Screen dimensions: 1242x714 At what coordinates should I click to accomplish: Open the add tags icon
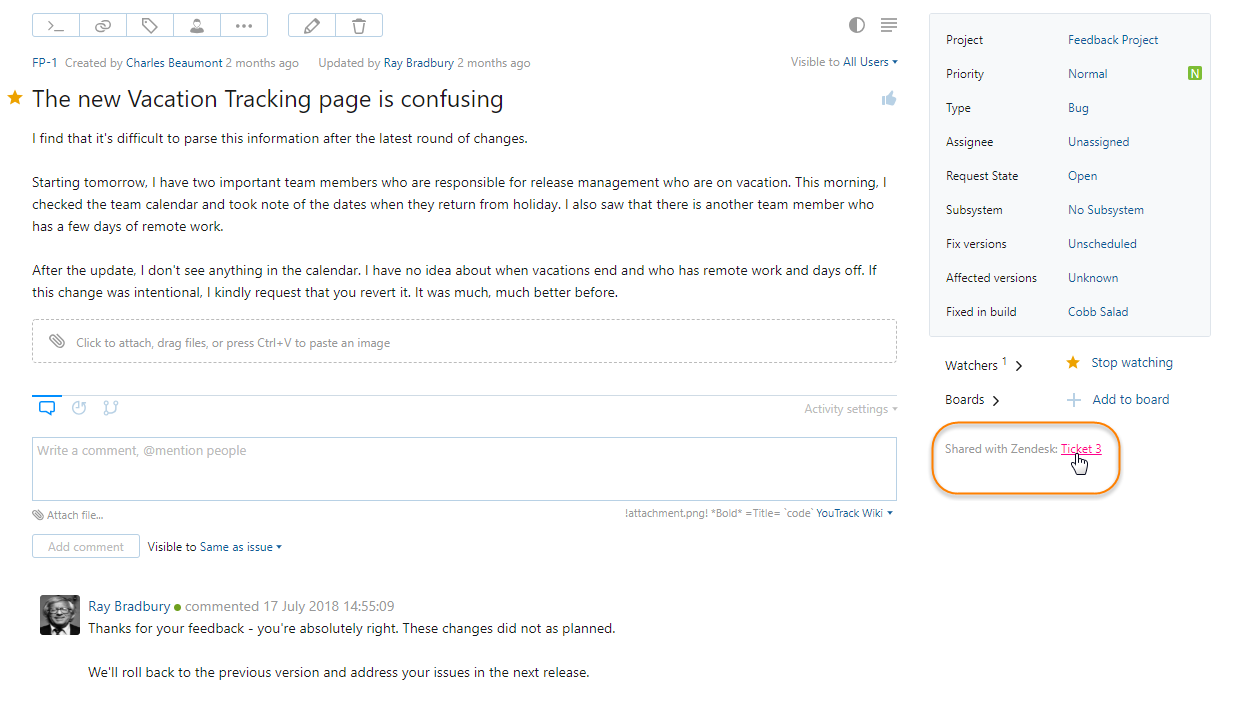point(149,25)
